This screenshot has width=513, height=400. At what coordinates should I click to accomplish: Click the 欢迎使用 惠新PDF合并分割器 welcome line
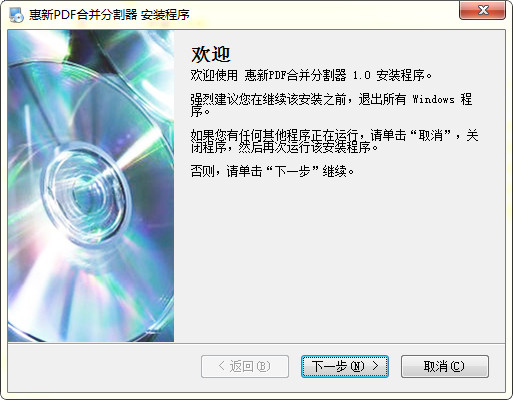[x=311, y=75]
